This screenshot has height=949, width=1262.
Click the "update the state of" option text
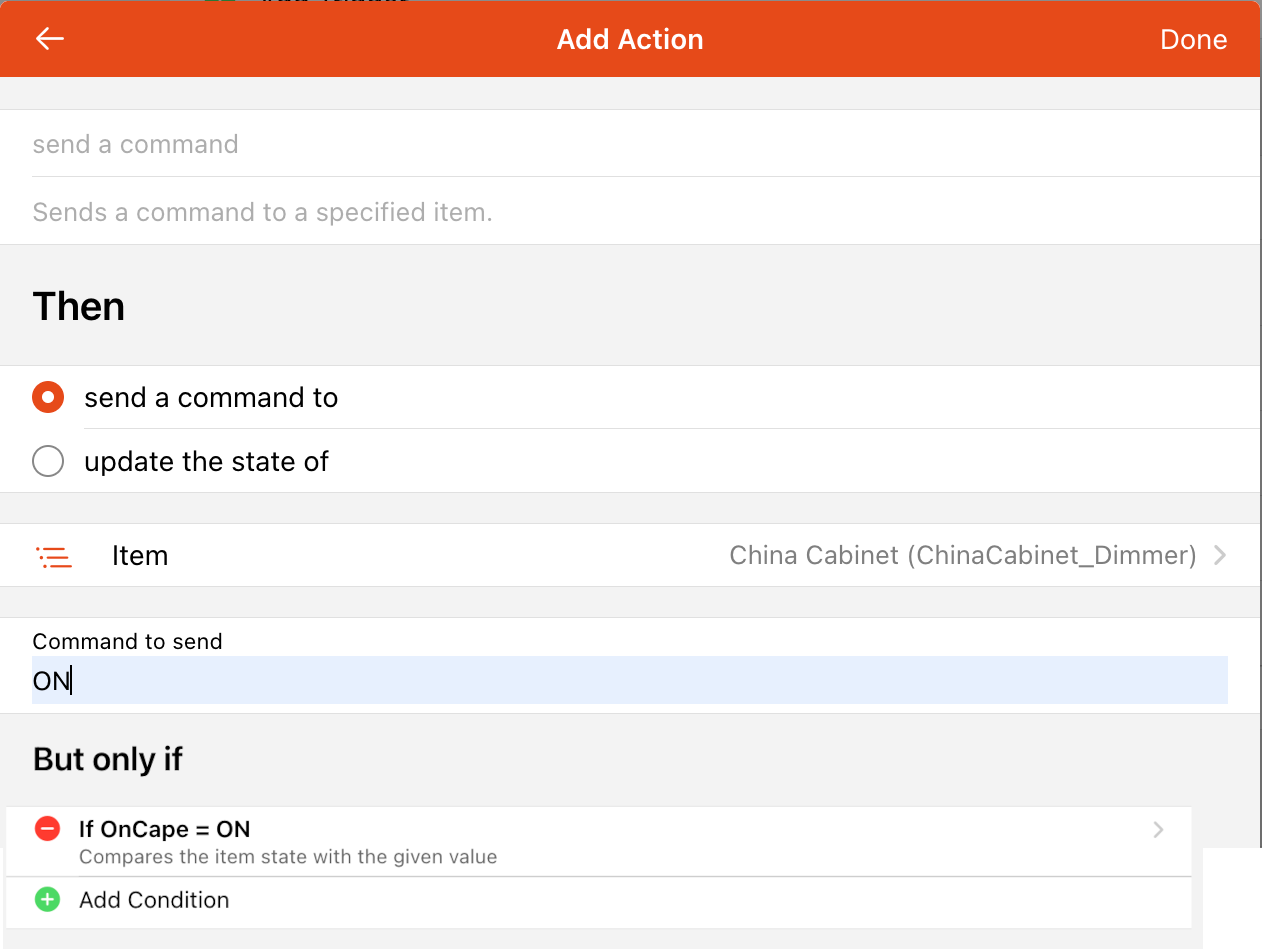[206, 462]
